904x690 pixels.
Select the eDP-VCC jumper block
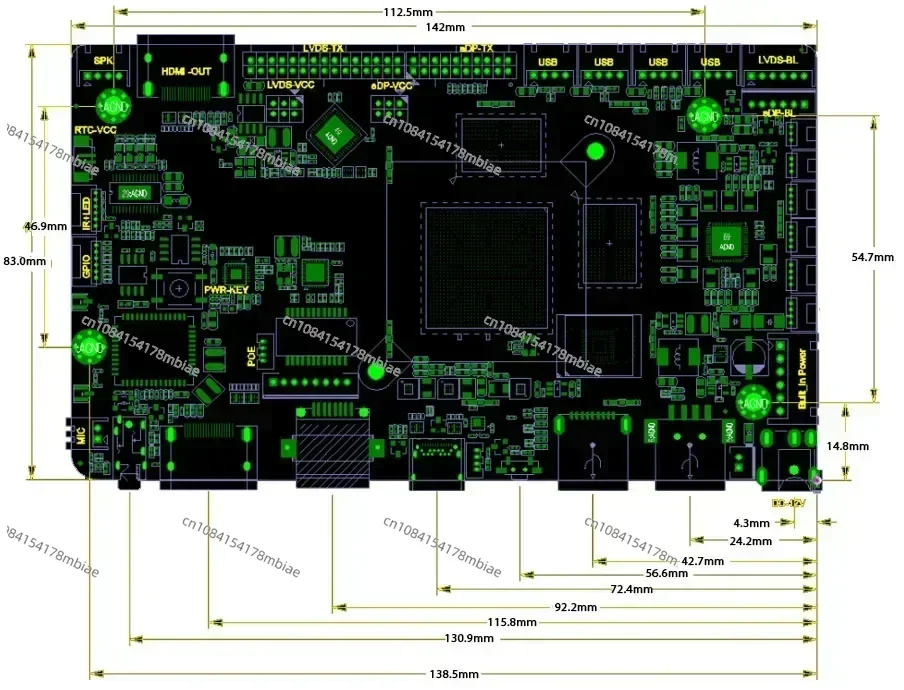(389, 109)
